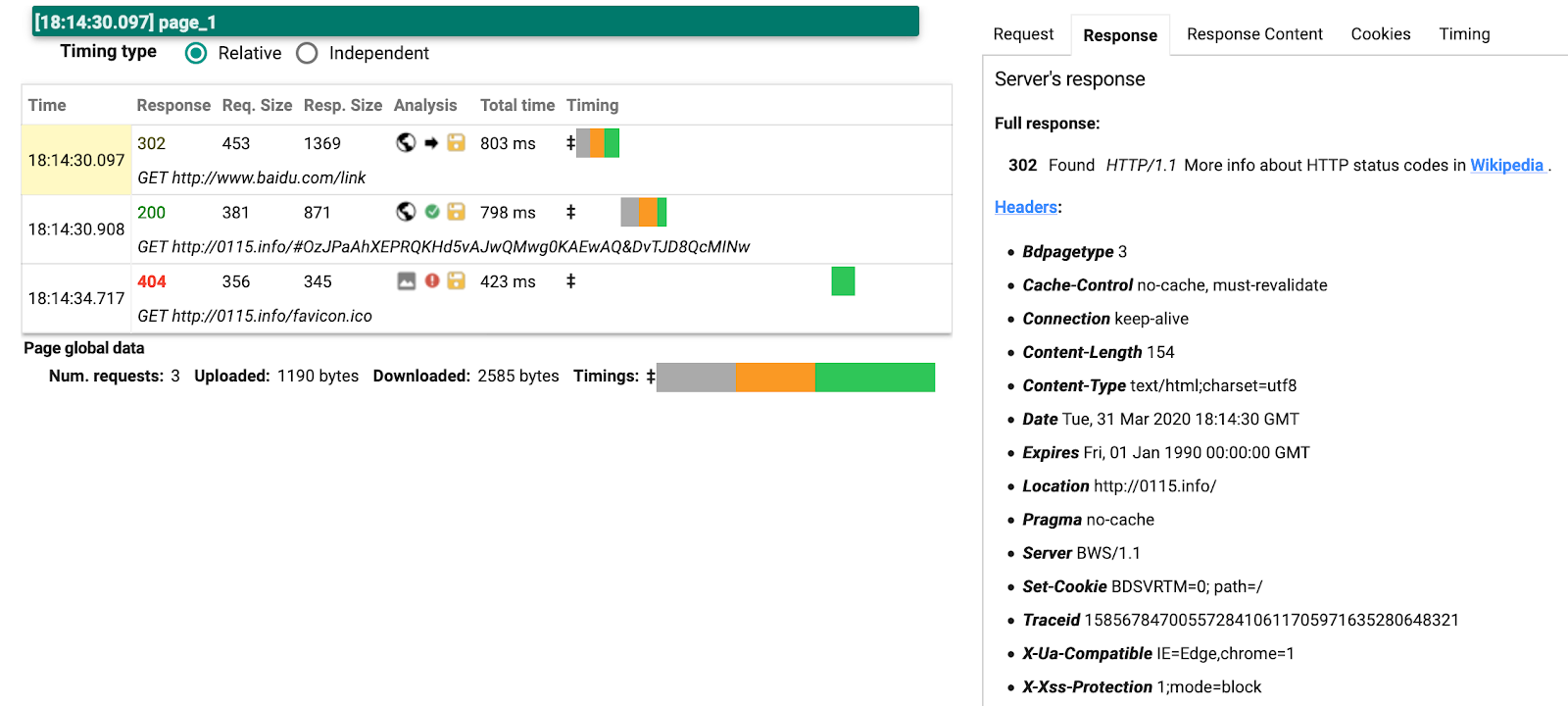Click the Traceid header entry

pos(1241,620)
